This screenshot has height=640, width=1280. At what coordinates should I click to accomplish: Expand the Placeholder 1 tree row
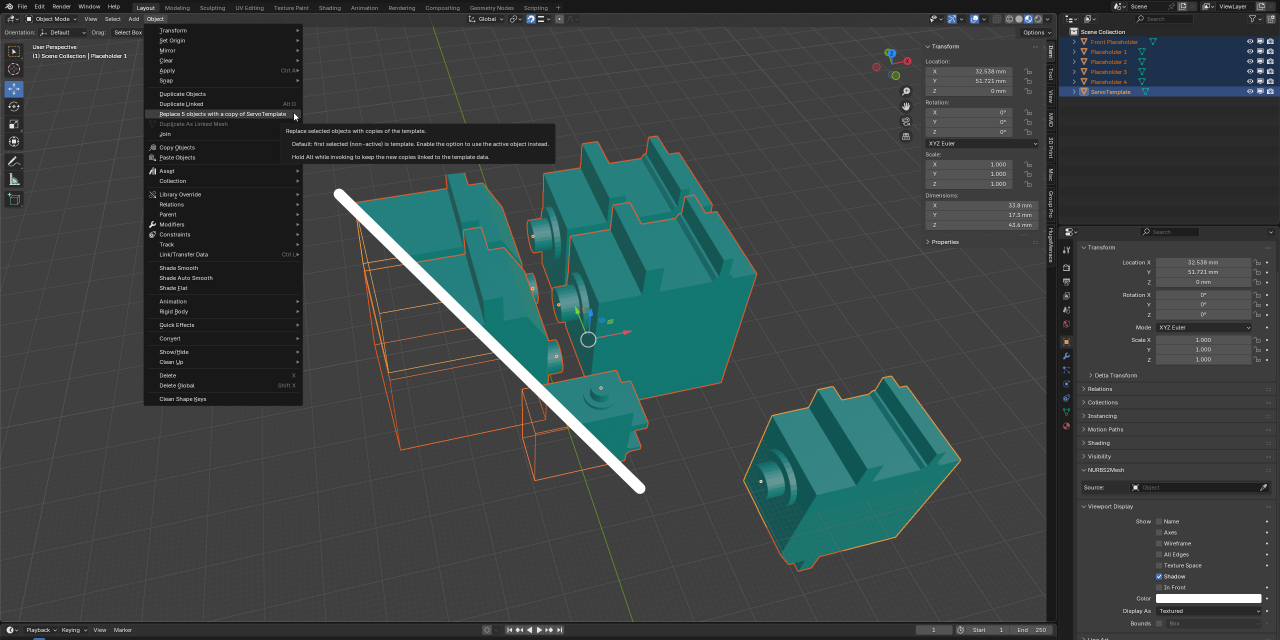(1074, 52)
